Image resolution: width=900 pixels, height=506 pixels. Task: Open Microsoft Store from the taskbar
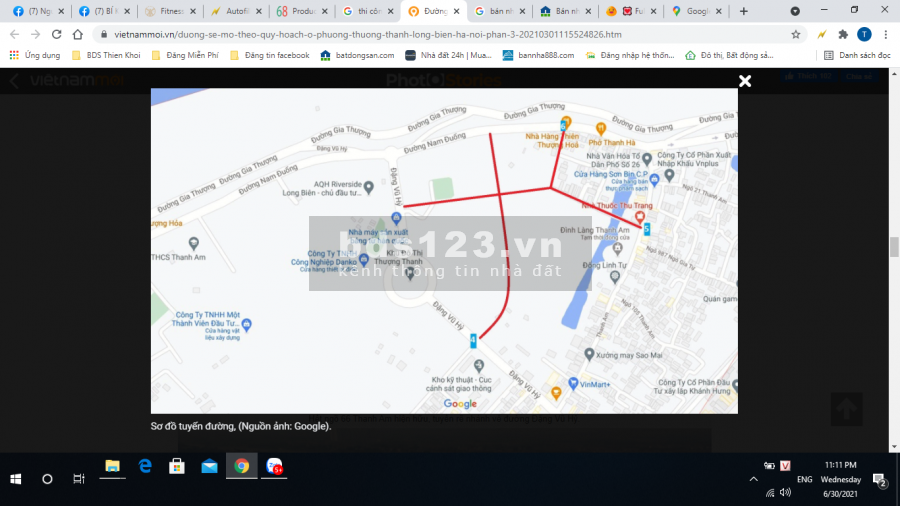[177, 466]
